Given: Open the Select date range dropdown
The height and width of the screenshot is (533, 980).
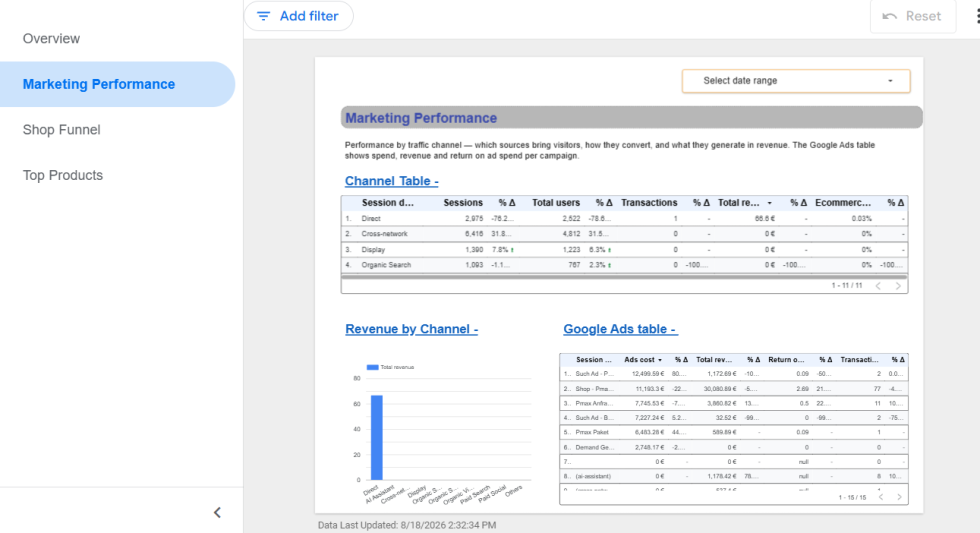Looking at the screenshot, I should 796,81.
